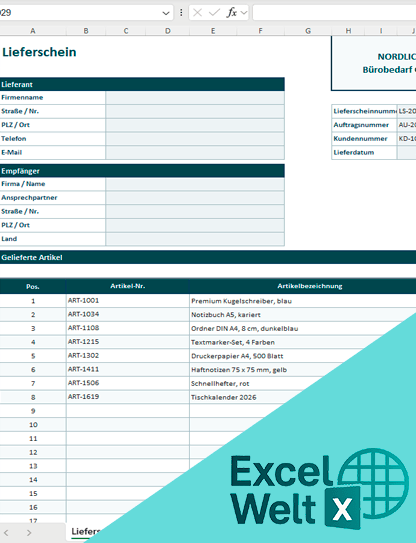Click into the formula bar input
The height and width of the screenshot is (543, 416).
[335, 13]
